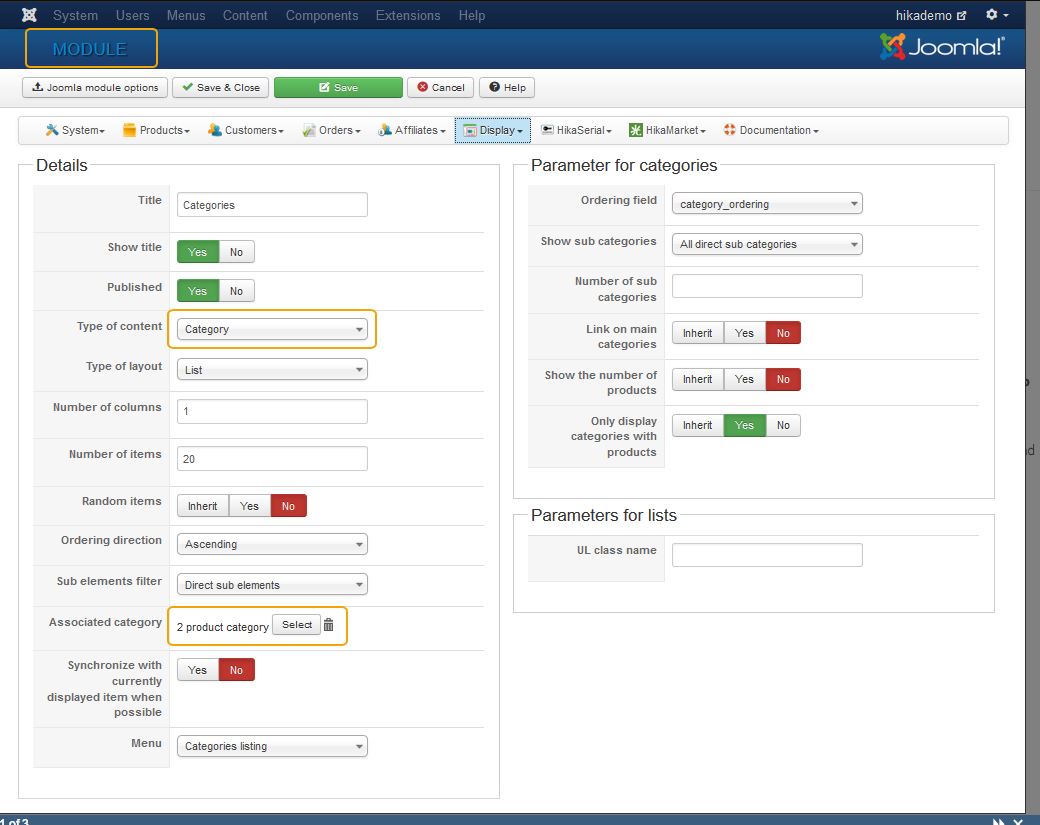The width and height of the screenshot is (1040, 825).
Task: Open the Sub elements filter dropdown
Action: 272,584
